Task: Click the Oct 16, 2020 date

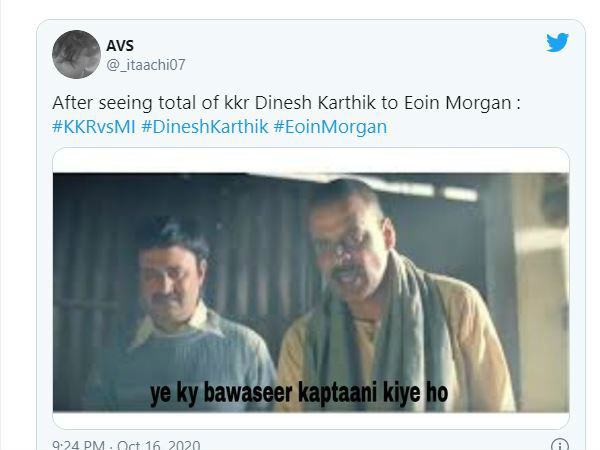Action: click(x=158, y=445)
